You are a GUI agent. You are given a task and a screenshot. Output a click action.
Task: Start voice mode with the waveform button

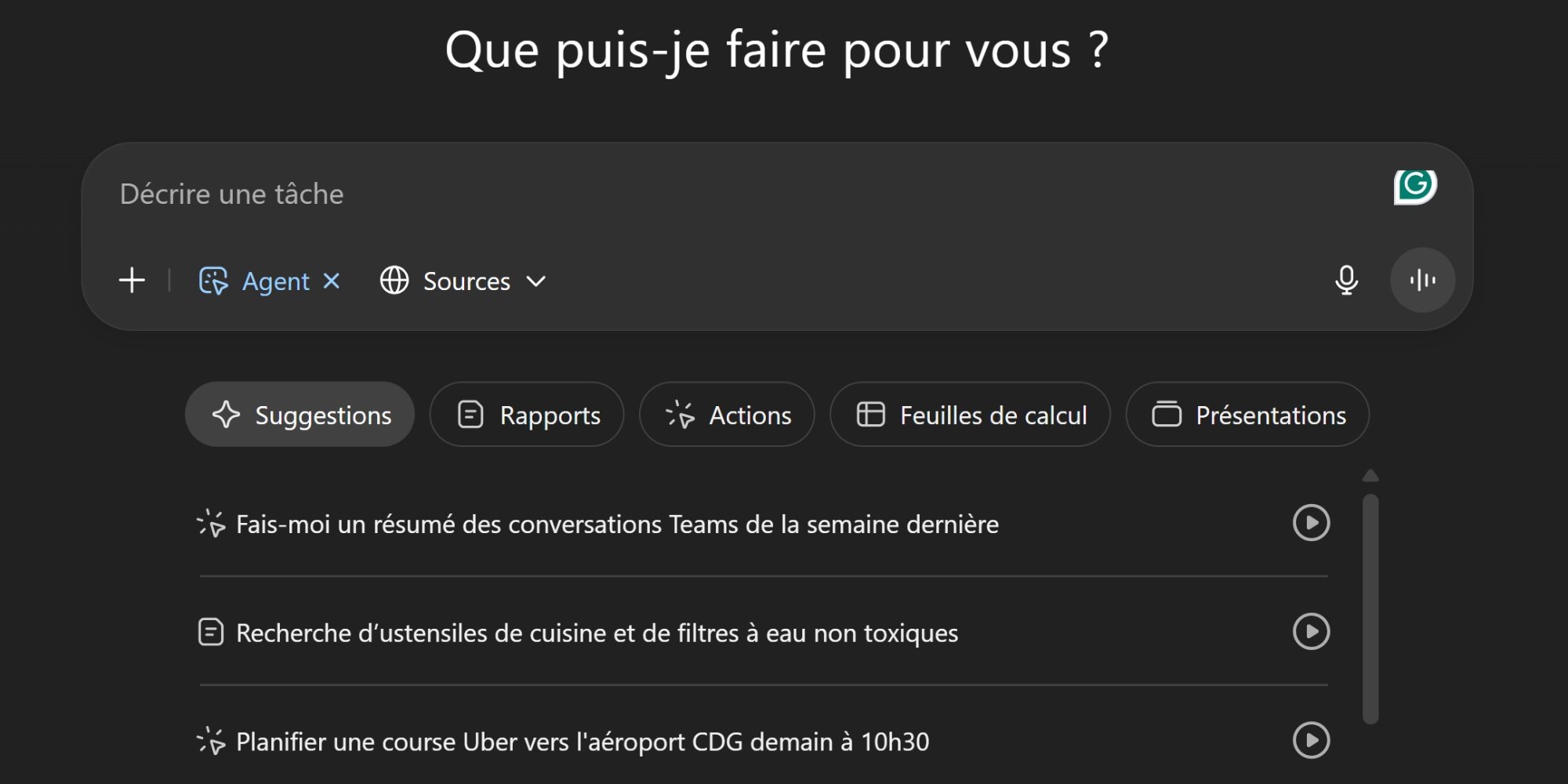point(1422,280)
